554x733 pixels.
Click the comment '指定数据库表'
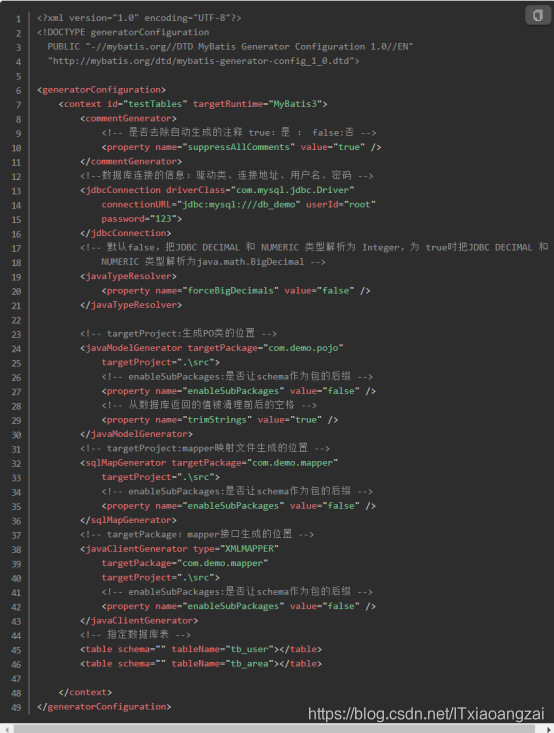(138, 635)
